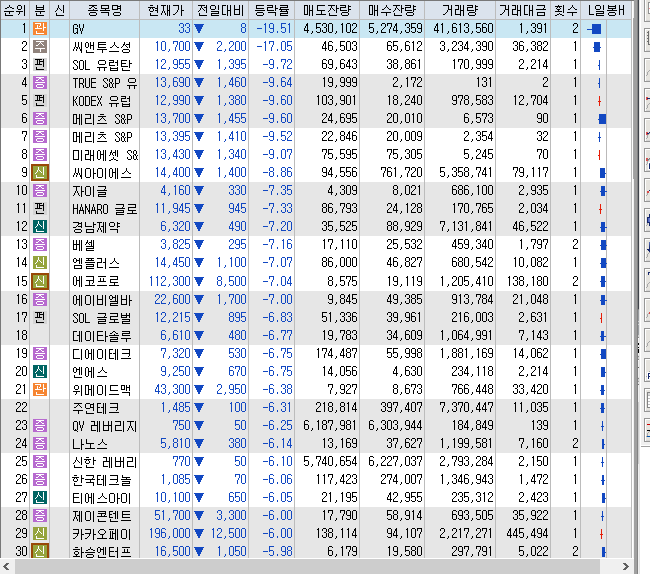
Task: Click the horizontal scrollbar thumb
Action: pos(307,566)
